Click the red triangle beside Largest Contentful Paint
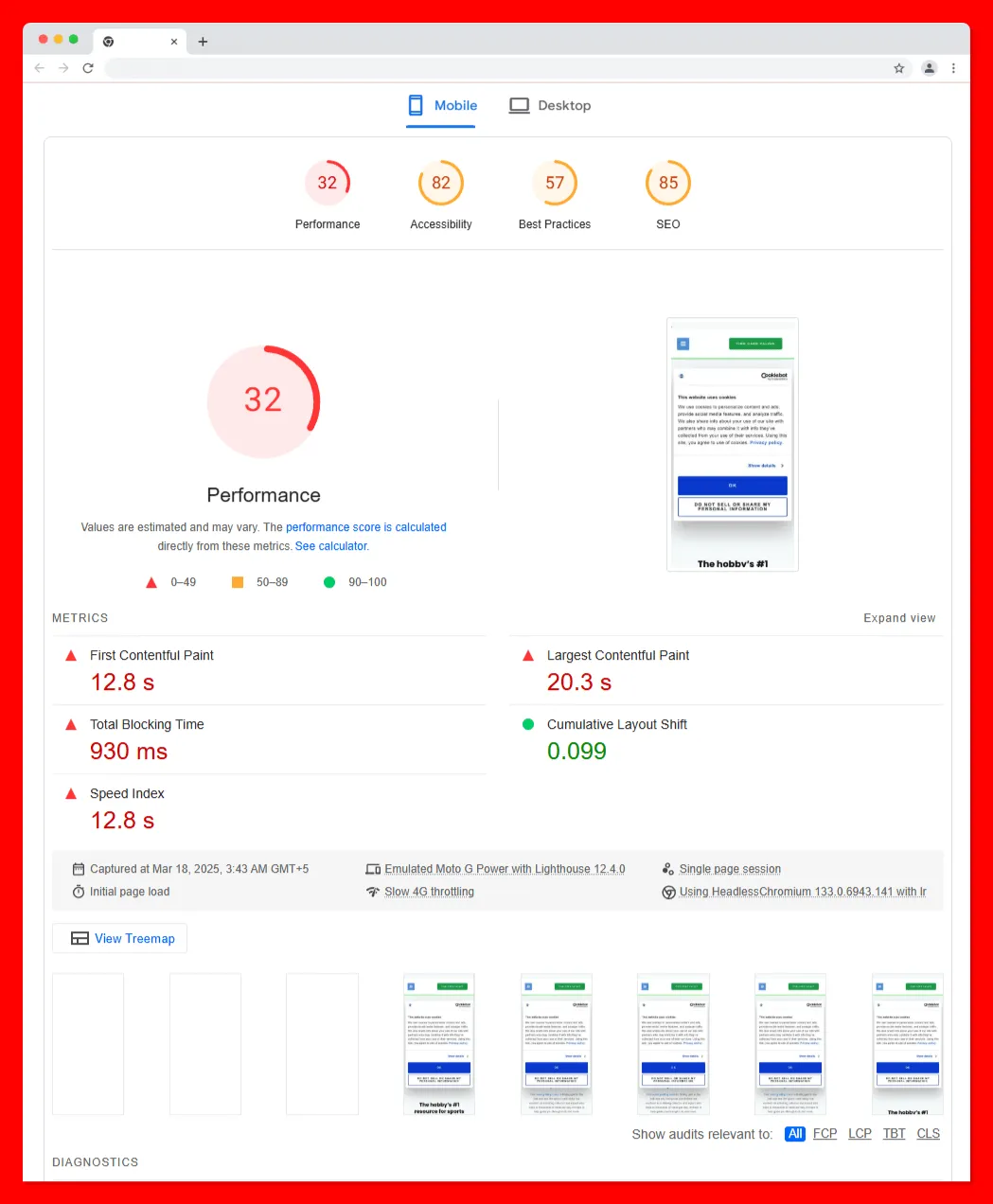 (528, 655)
